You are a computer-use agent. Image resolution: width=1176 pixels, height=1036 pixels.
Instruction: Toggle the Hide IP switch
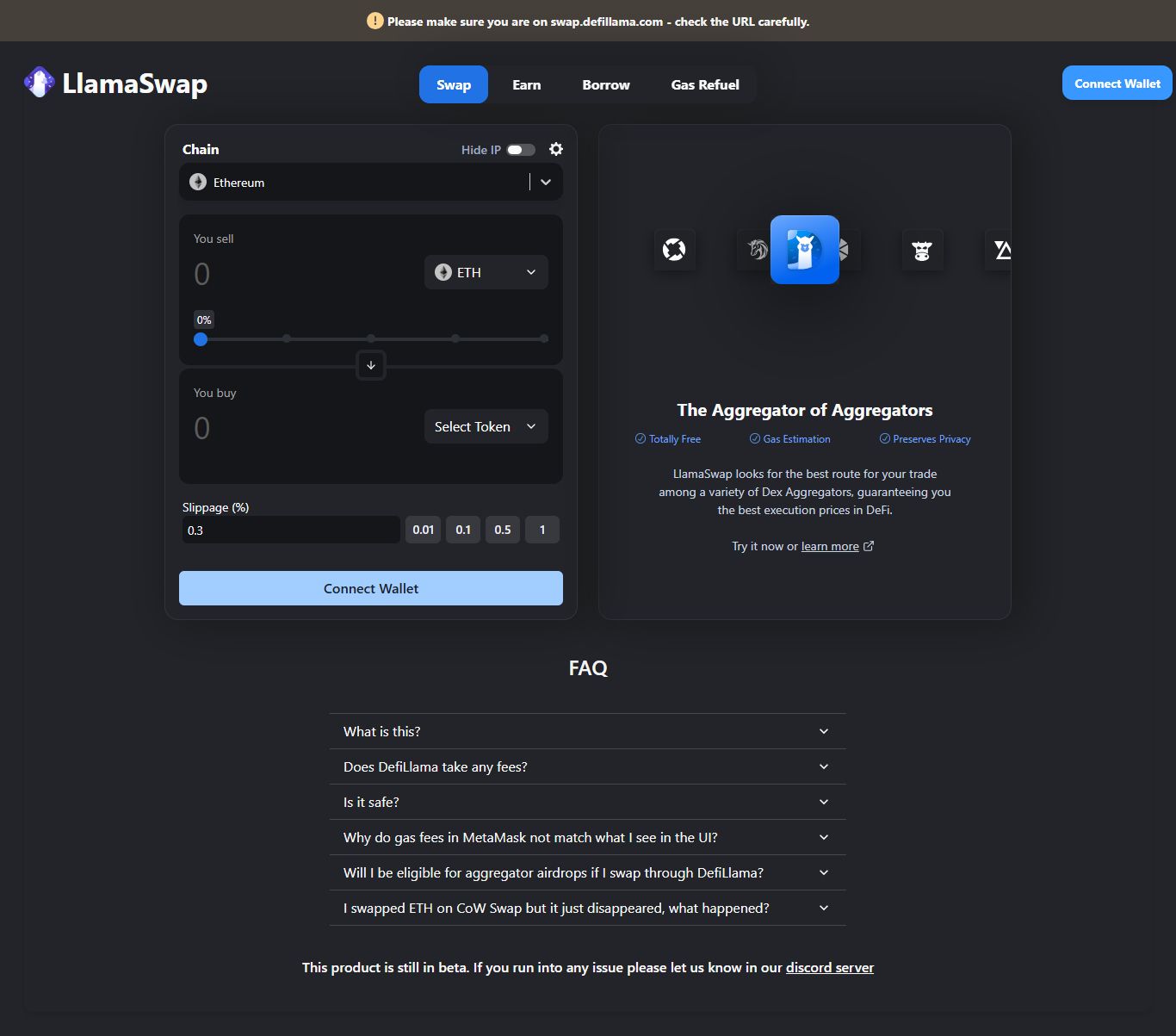pos(521,150)
